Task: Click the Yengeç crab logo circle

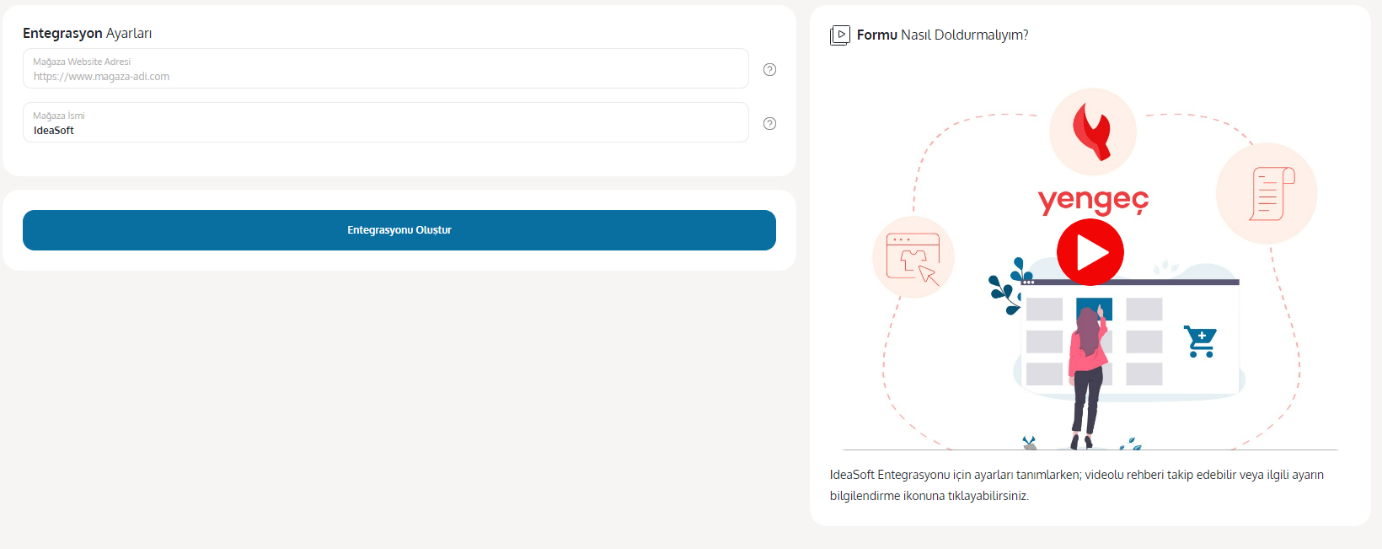Action: [x=1092, y=132]
